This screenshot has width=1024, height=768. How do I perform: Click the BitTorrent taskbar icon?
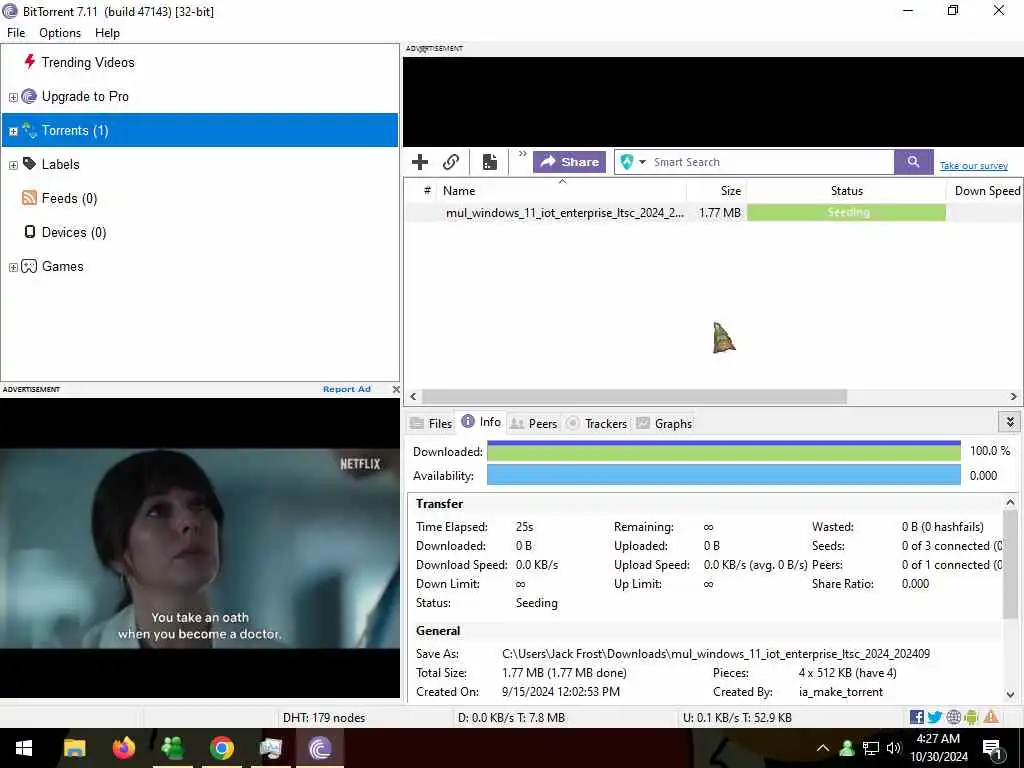point(320,748)
